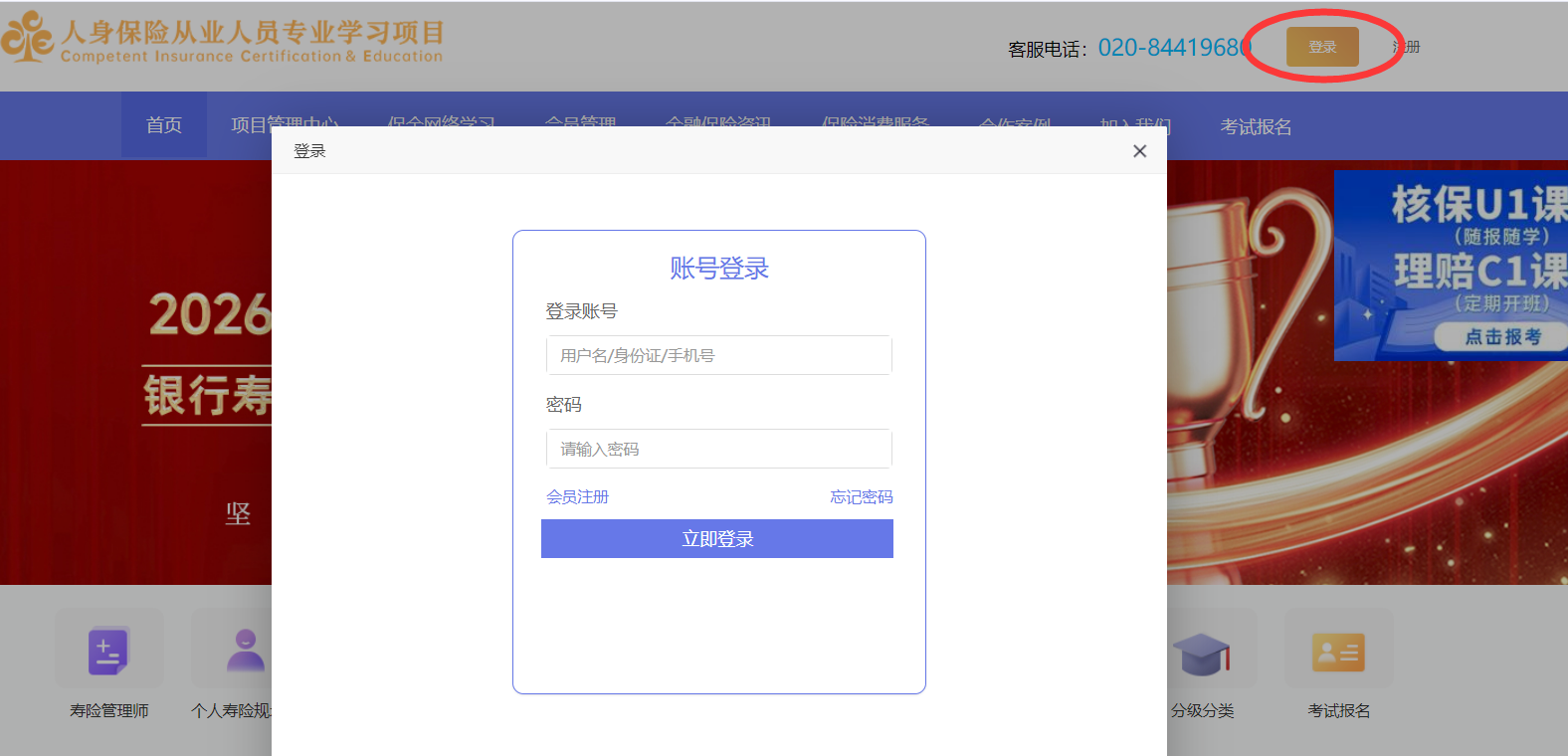The image size is (1568, 756).
Task: Click the 考试报名 ID card icon
Action: [x=1338, y=652]
